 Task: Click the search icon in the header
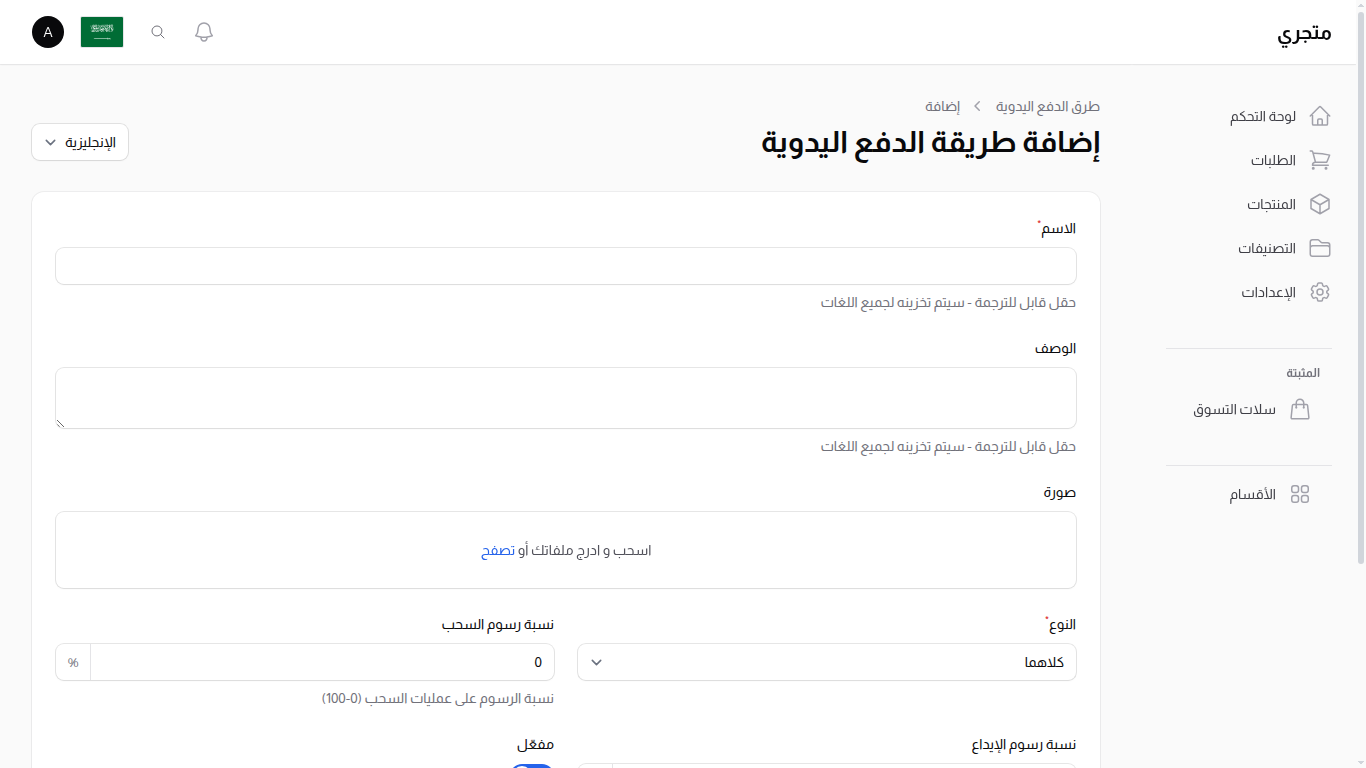(x=157, y=31)
